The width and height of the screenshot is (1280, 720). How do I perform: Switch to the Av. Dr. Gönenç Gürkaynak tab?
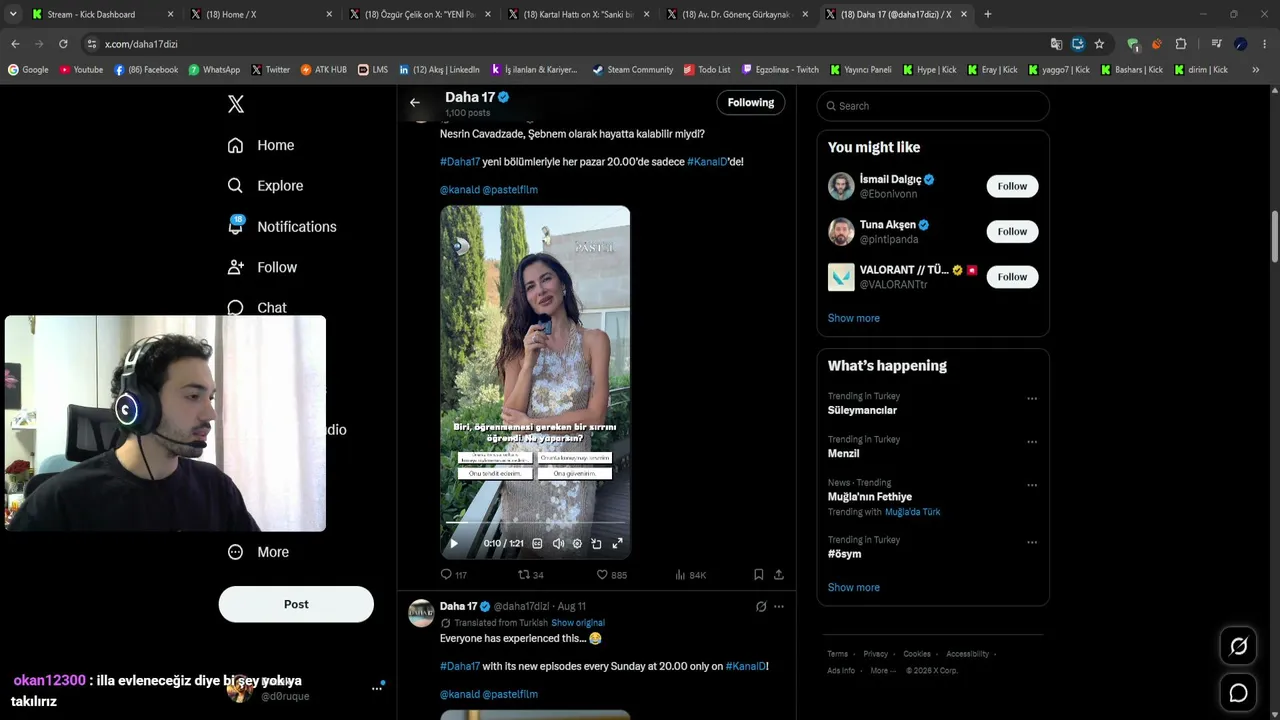pos(739,14)
